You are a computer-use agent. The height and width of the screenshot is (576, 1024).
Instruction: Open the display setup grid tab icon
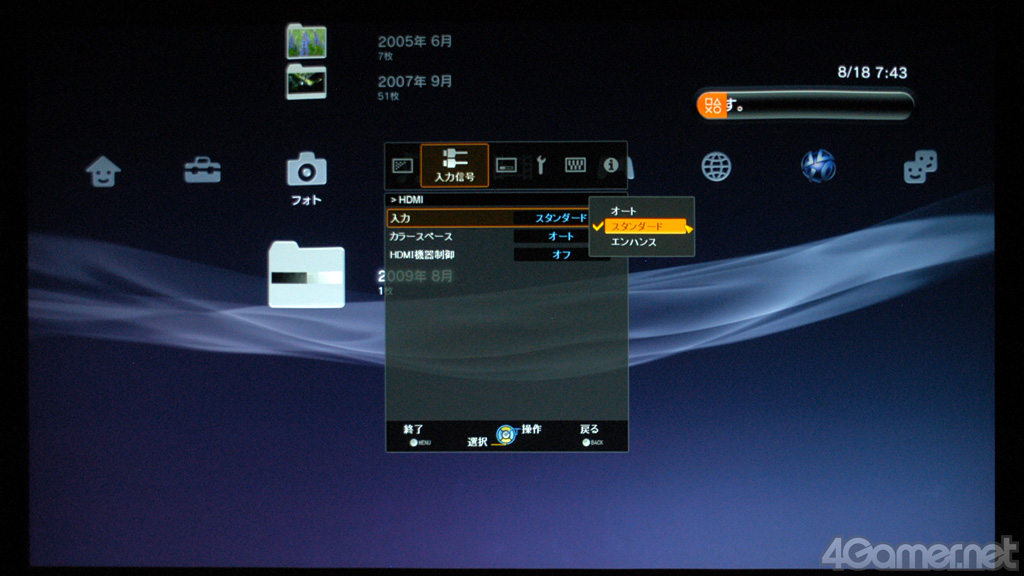575,165
